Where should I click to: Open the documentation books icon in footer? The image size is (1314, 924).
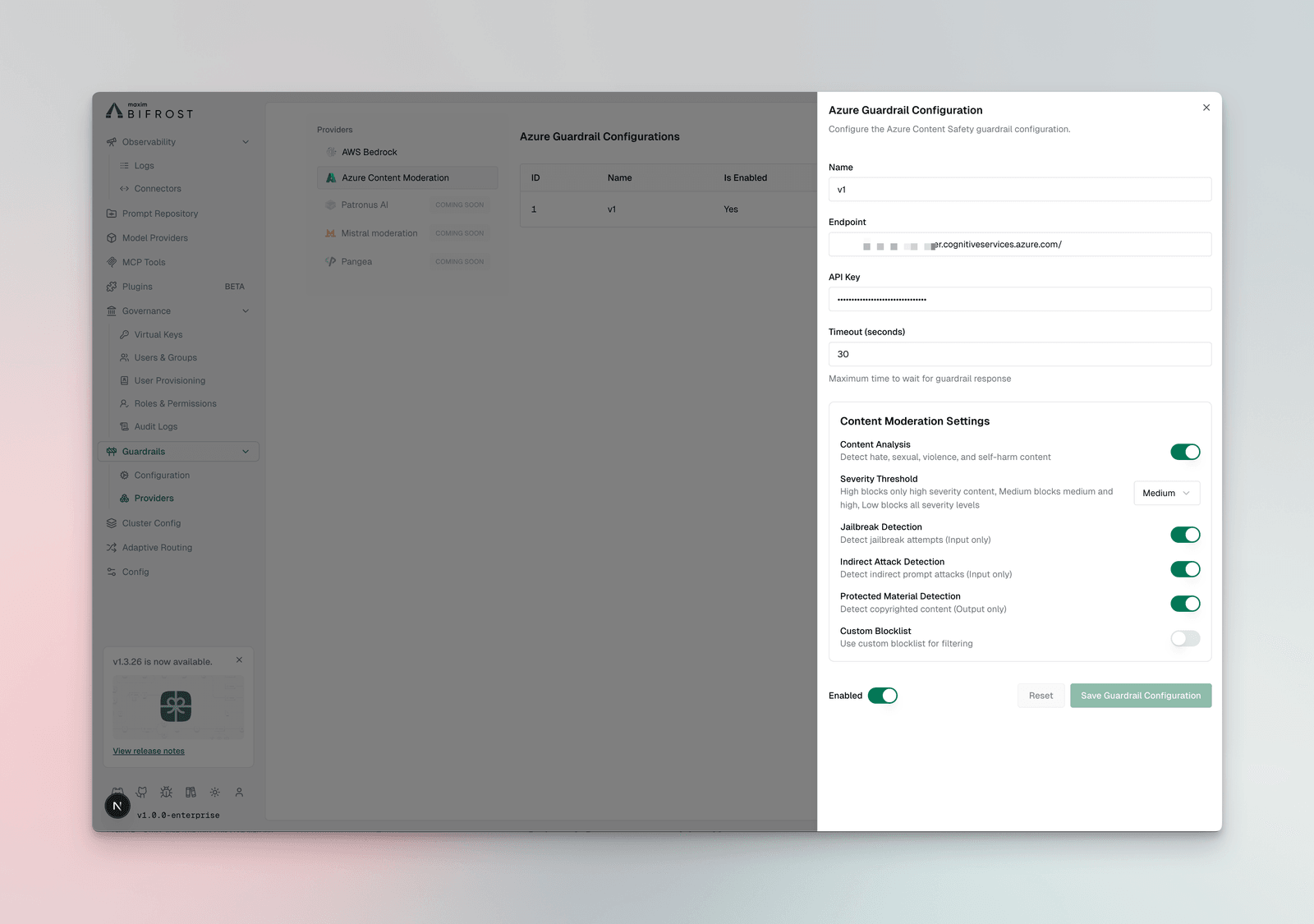[x=191, y=793]
